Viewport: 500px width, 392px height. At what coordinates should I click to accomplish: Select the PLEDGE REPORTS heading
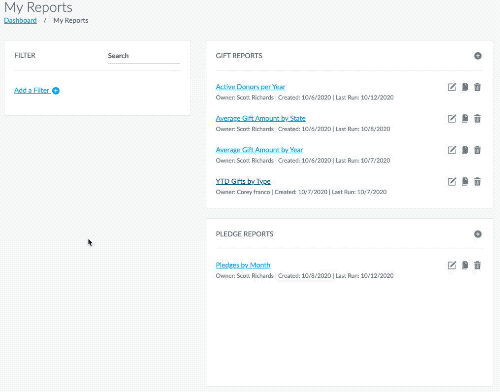[x=244, y=234]
